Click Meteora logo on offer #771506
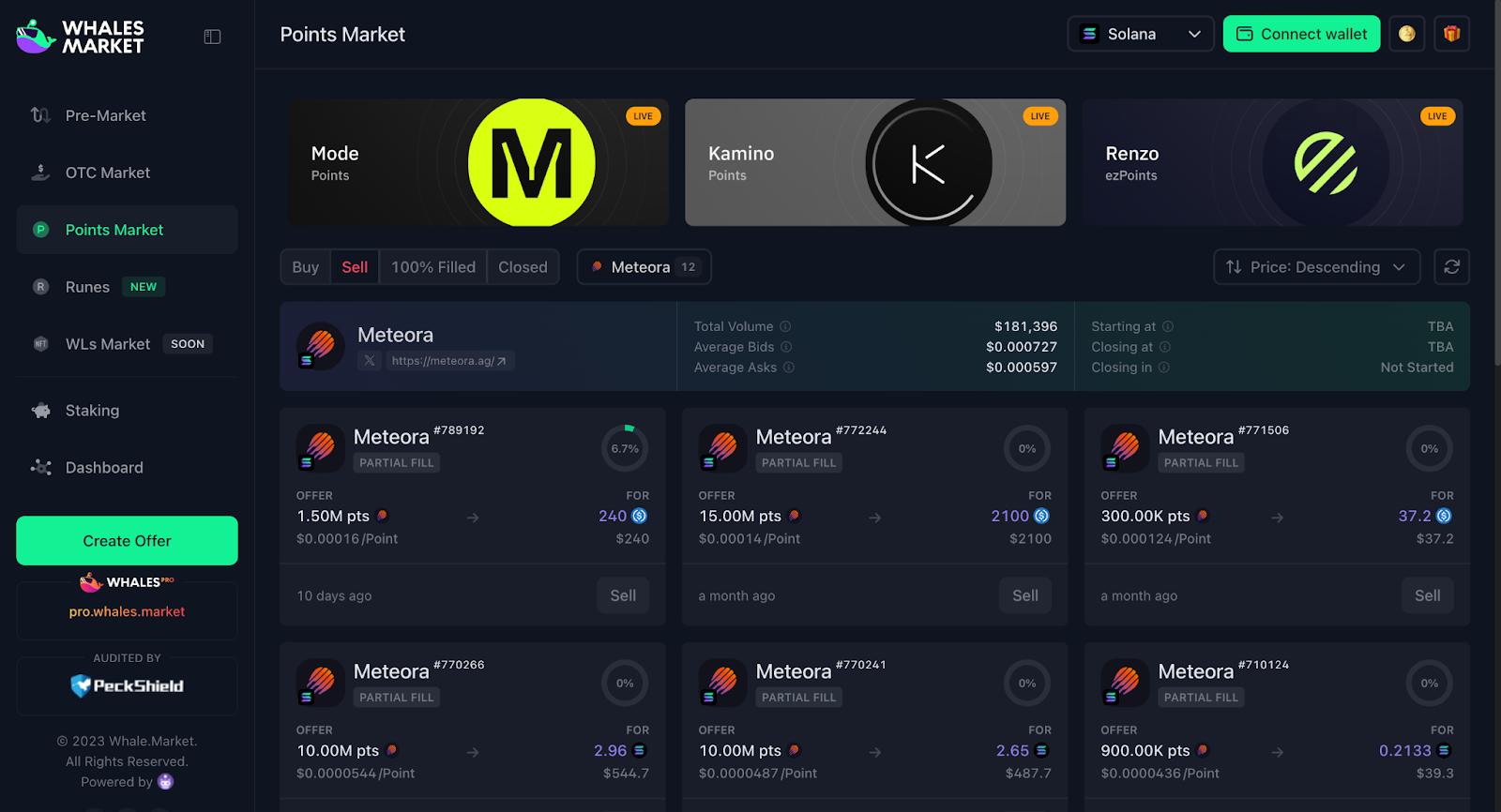 tap(1125, 447)
